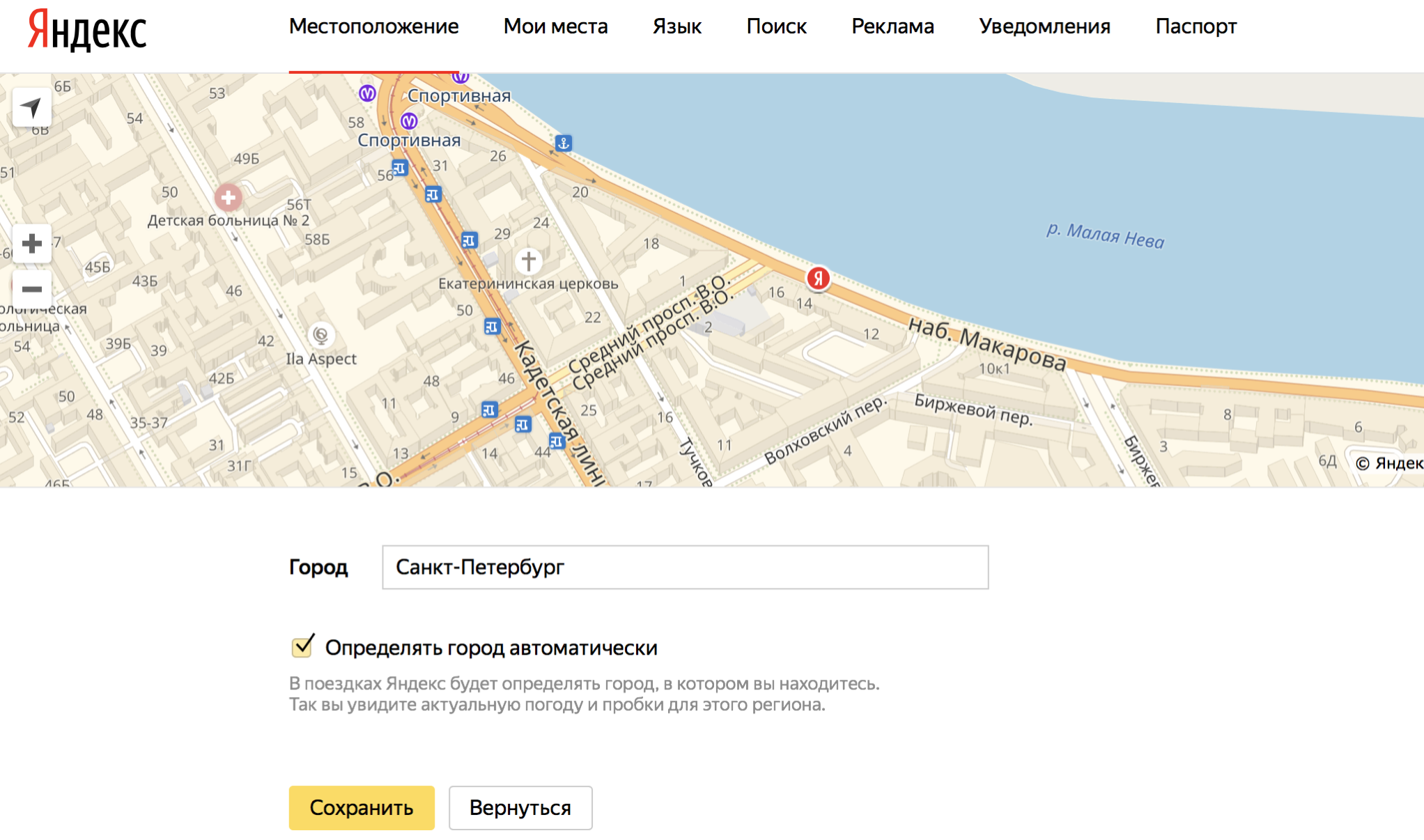Open the Уведомления tab
Image resolution: width=1424 pixels, height=840 pixels.
1044,26
